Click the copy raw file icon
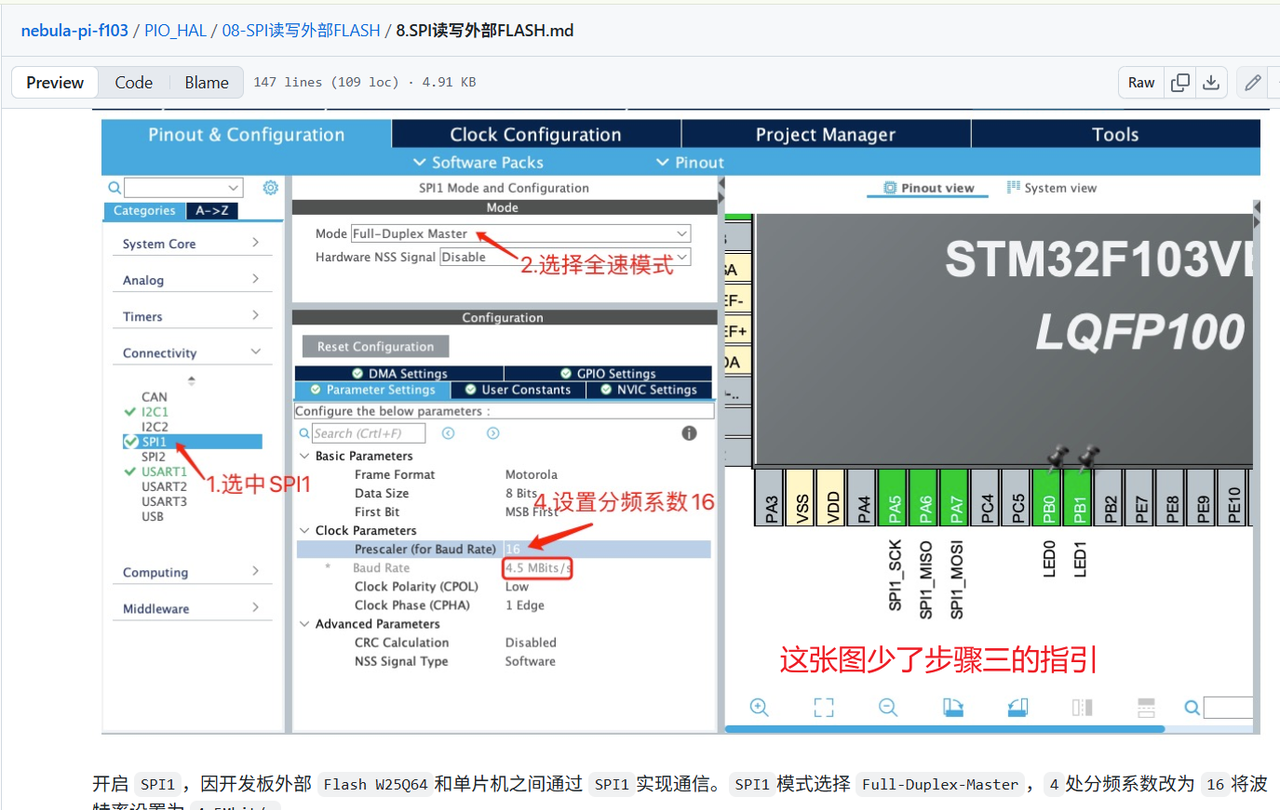This screenshot has width=1280, height=810. tap(1181, 83)
